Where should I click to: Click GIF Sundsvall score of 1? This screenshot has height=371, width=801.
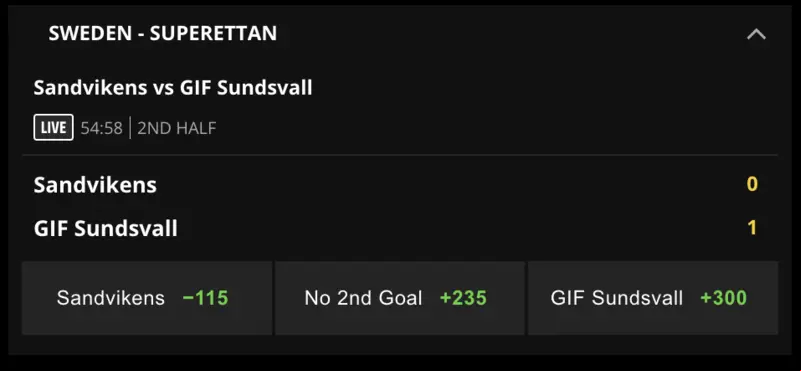pyautogui.click(x=752, y=228)
